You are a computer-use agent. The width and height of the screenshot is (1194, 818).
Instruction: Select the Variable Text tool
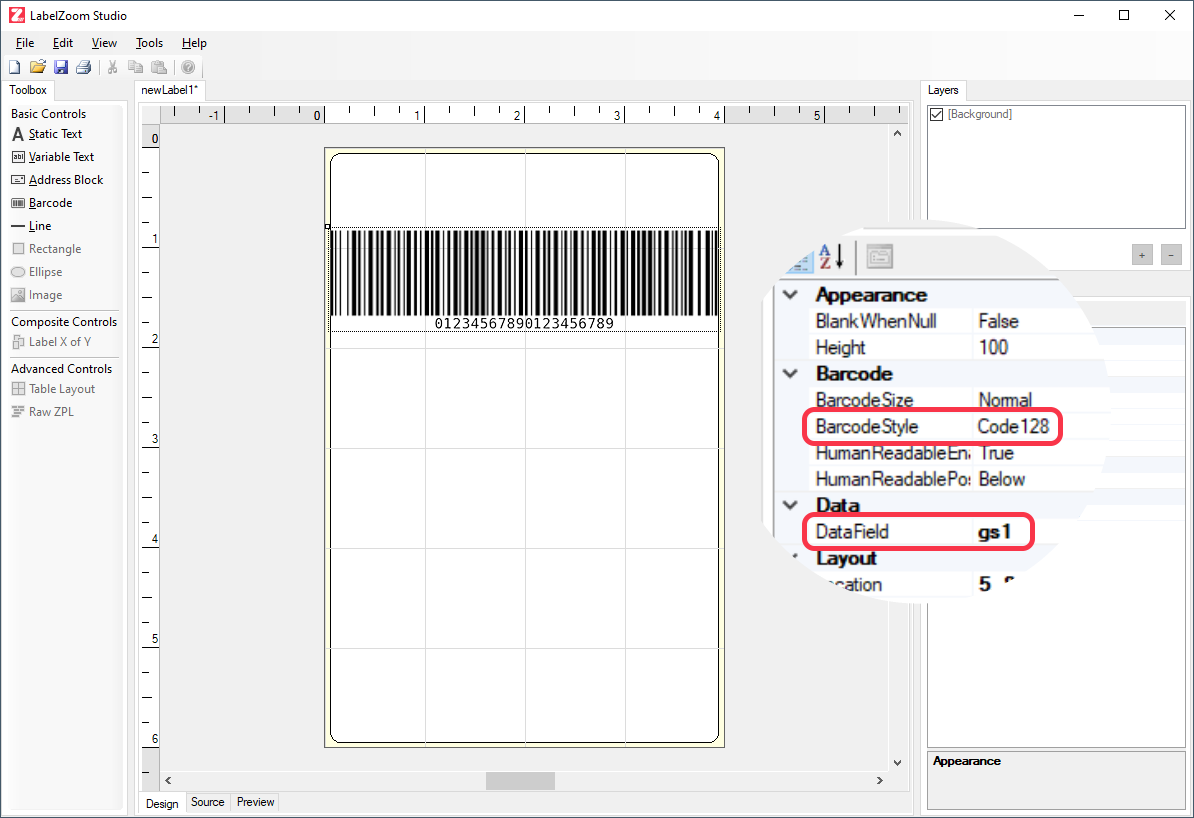click(53, 157)
